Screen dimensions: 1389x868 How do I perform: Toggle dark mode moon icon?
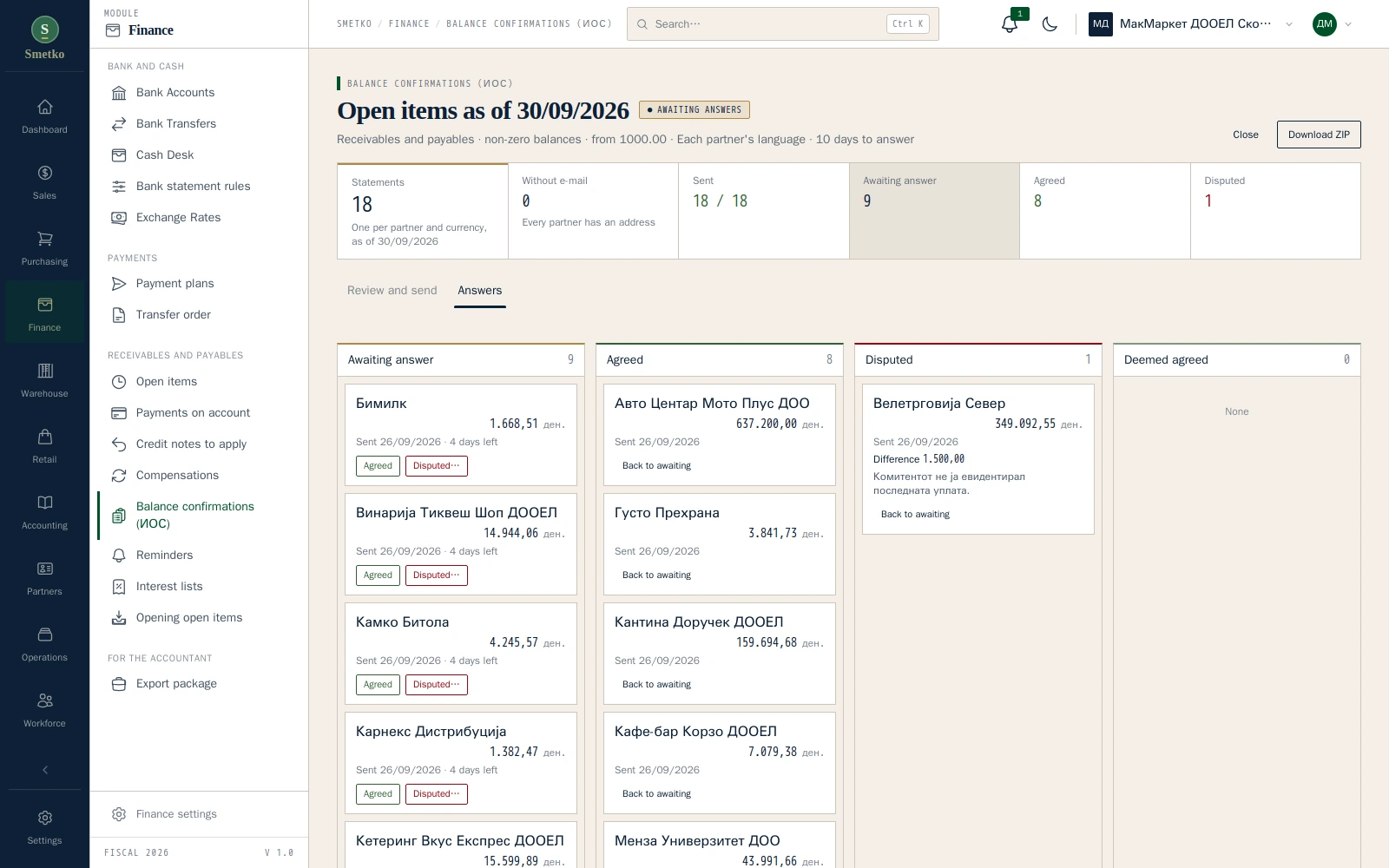(1050, 24)
